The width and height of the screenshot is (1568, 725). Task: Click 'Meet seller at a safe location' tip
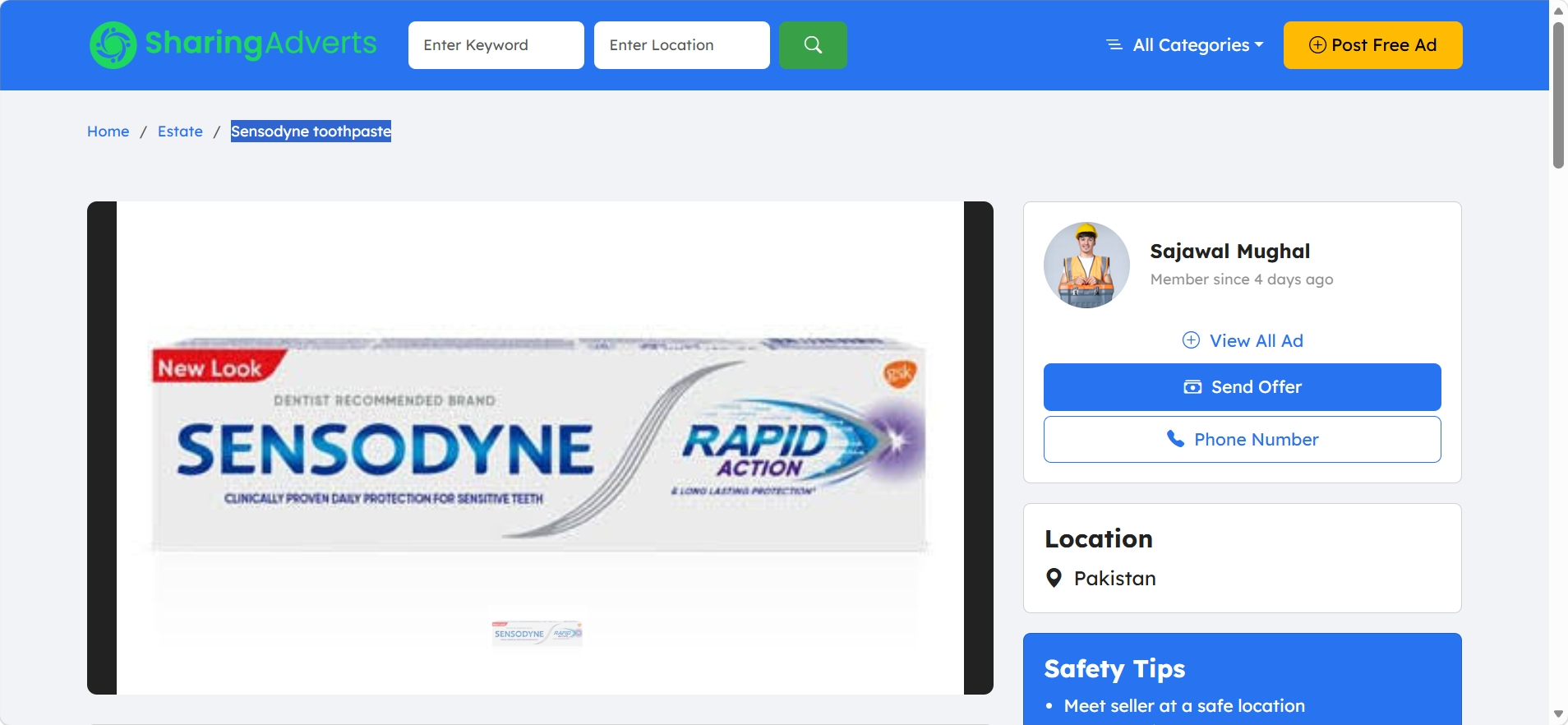pos(1184,706)
